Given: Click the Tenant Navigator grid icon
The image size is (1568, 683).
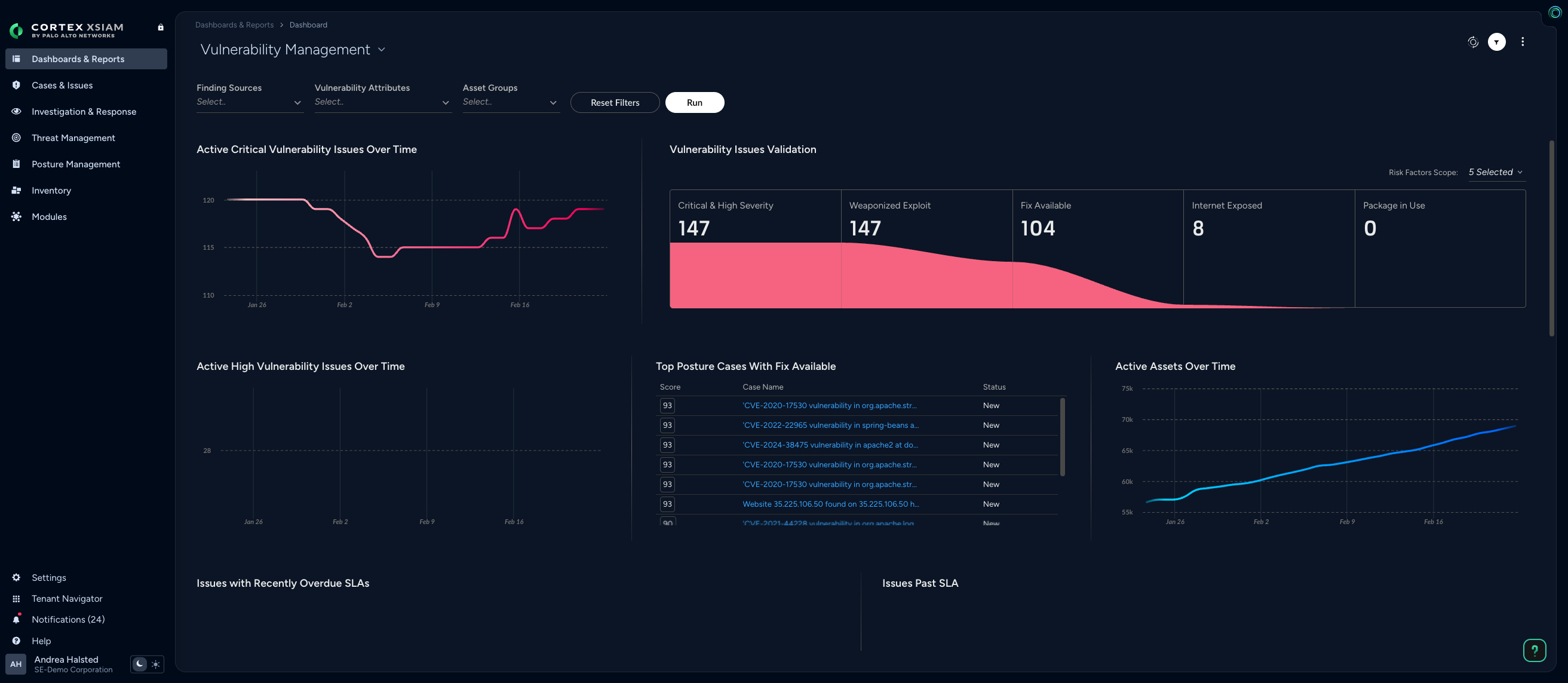Looking at the screenshot, I should (x=17, y=599).
